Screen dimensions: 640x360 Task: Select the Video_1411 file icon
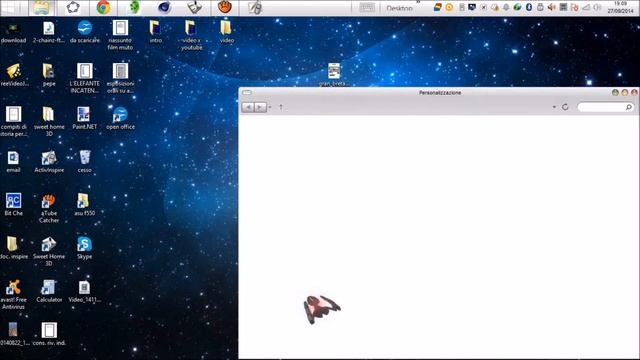(84, 291)
